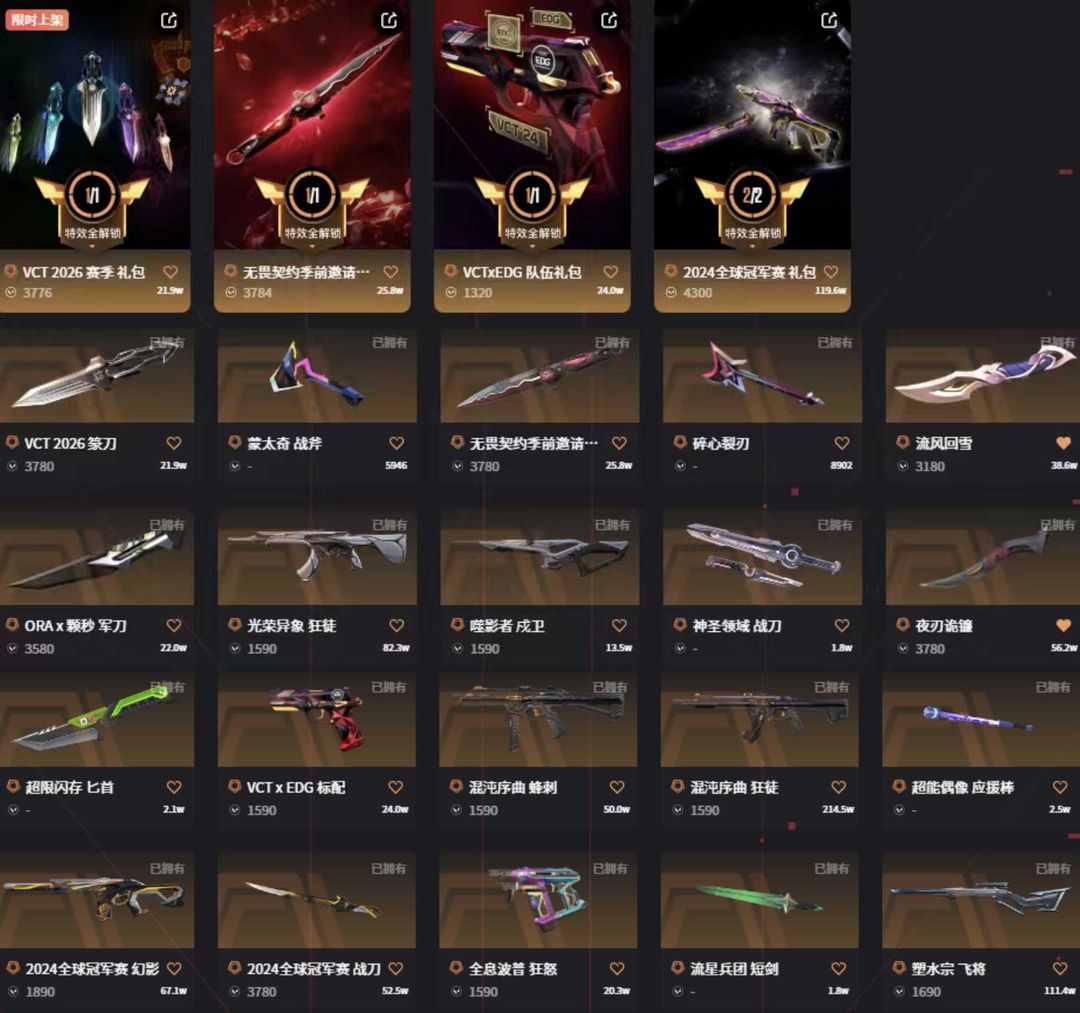Toggle heart on 流风回雪 skin
Image resolution: width=1080 pixels, height=1013 pixels.
click(1063, 443)
